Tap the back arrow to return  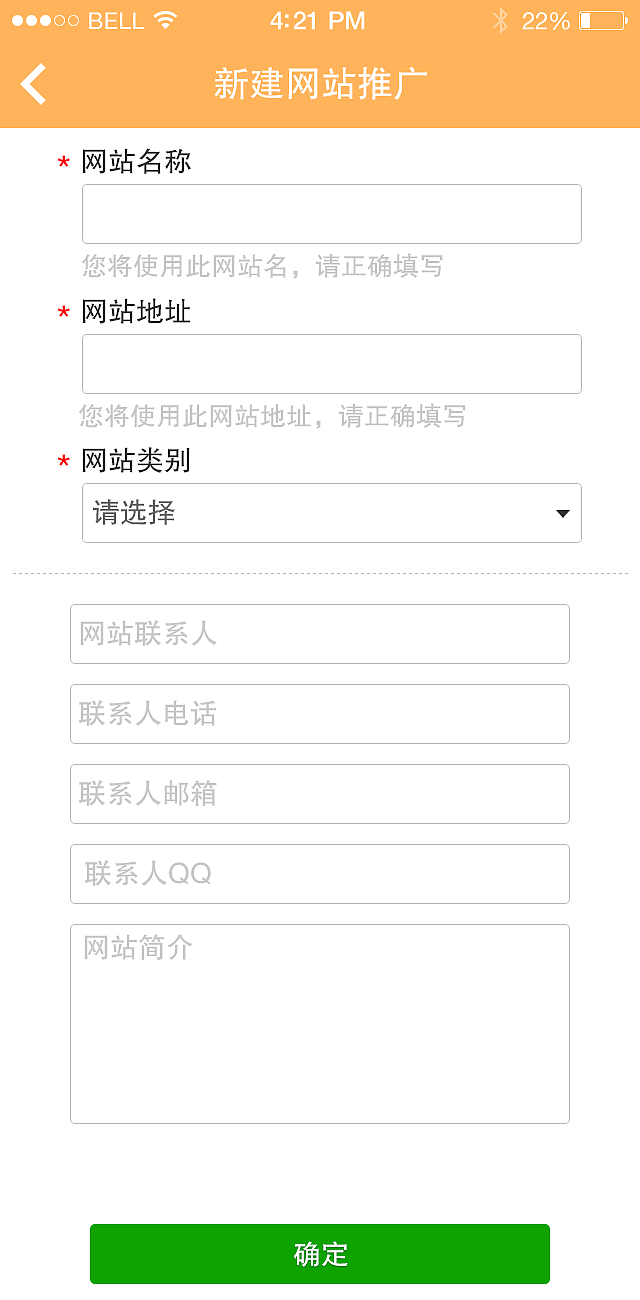tap(33, 84)
